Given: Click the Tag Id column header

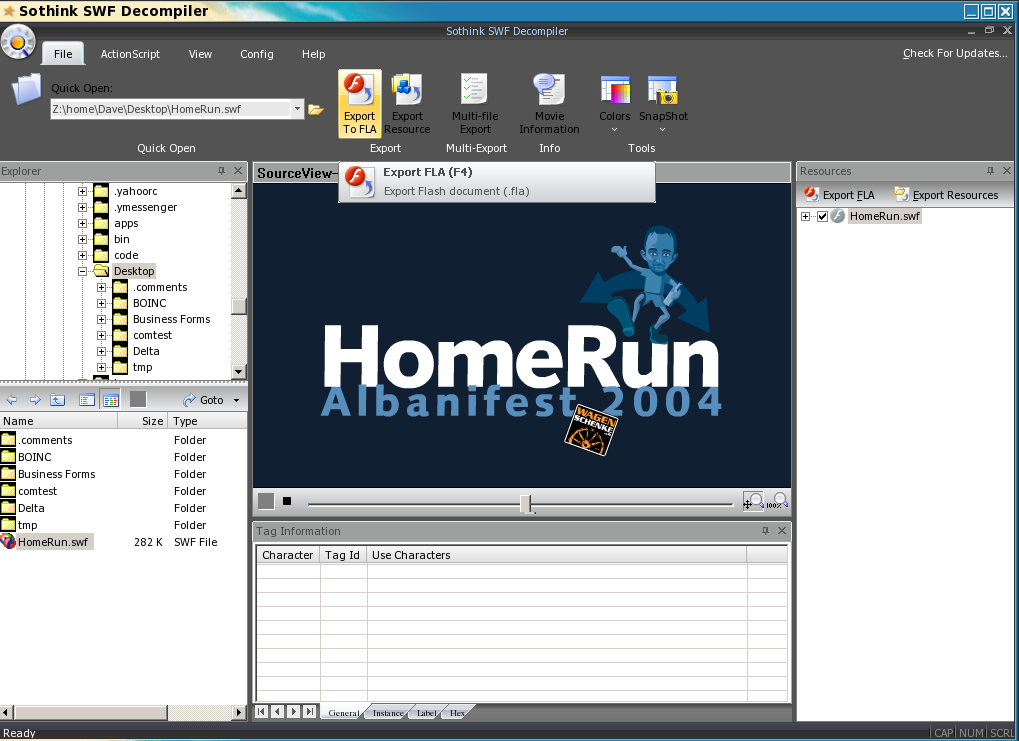Looking at the screenshot, I should coord(342,555).
